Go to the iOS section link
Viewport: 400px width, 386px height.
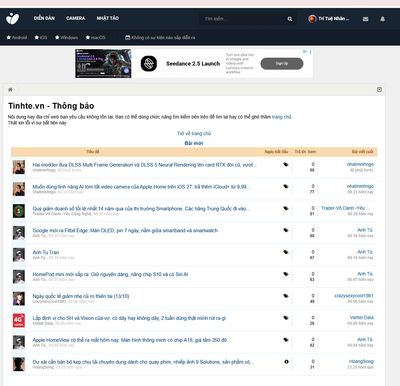click(x=41, y=37)
